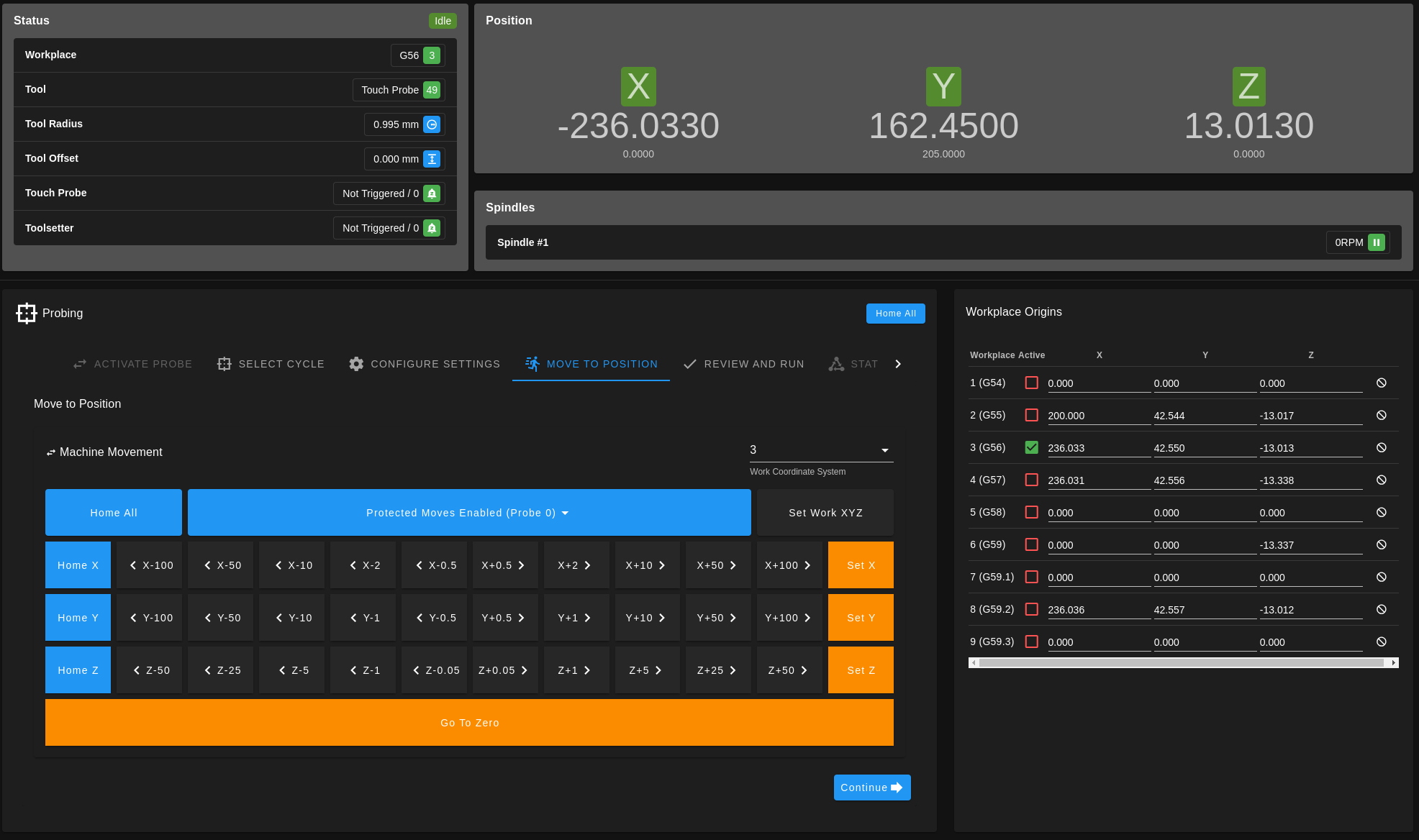Click the Tool Radius circle icon
Viewport: 1419px width, 840px height.
(432, 124)
